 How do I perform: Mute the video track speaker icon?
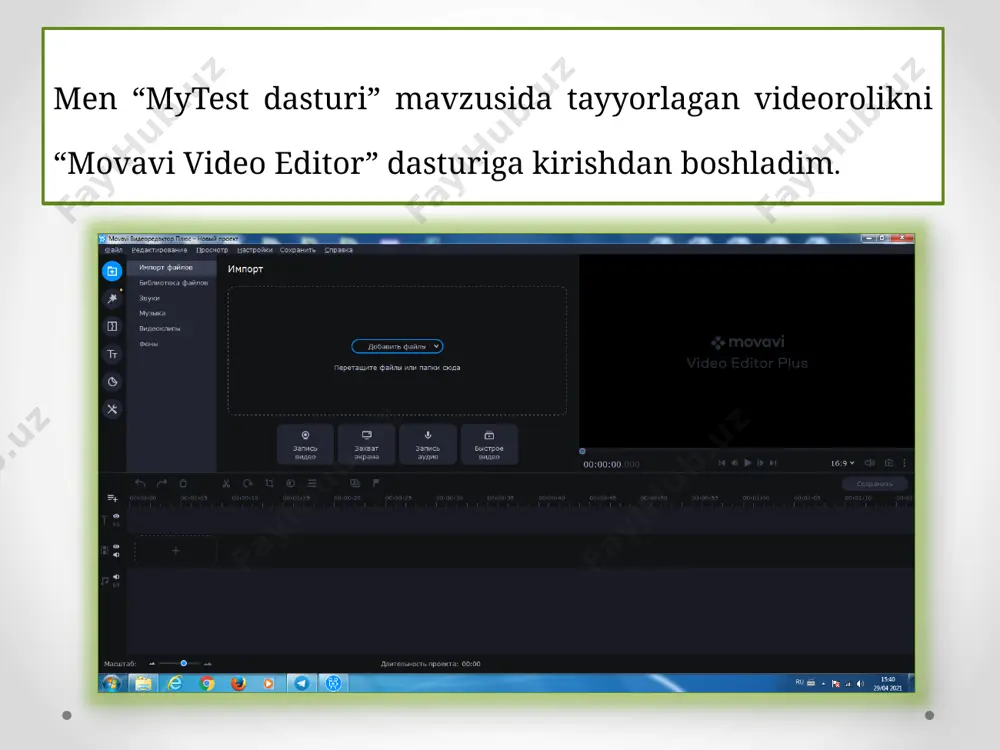116,555
